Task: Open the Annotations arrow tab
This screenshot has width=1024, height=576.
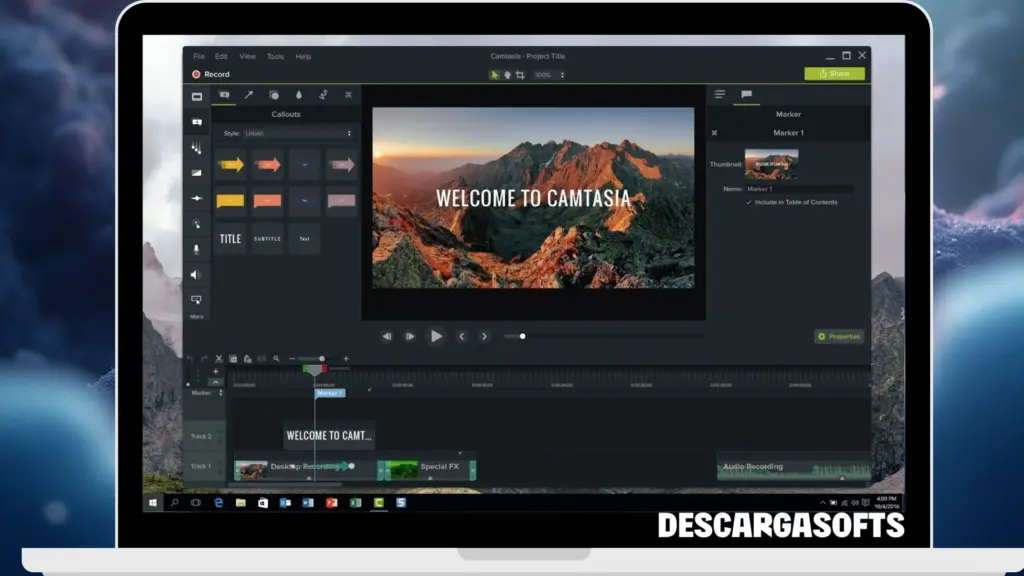Action: point(249,95)
